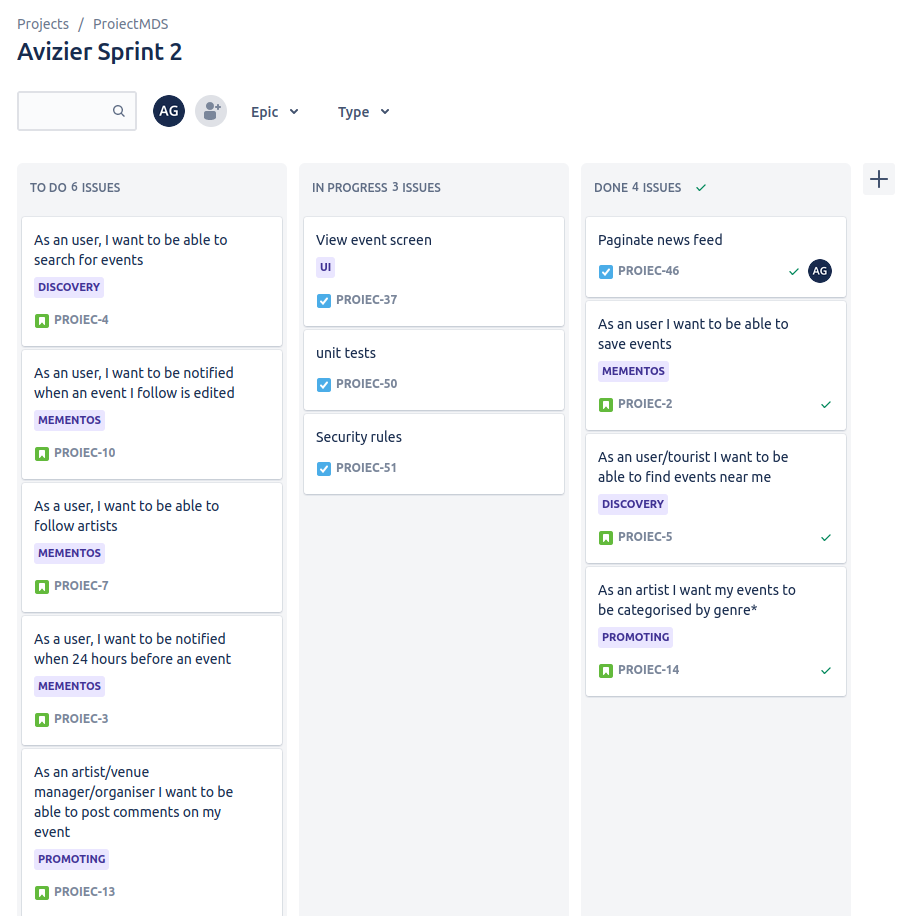Click story icon next to PROIEC-3

[41, 720]
